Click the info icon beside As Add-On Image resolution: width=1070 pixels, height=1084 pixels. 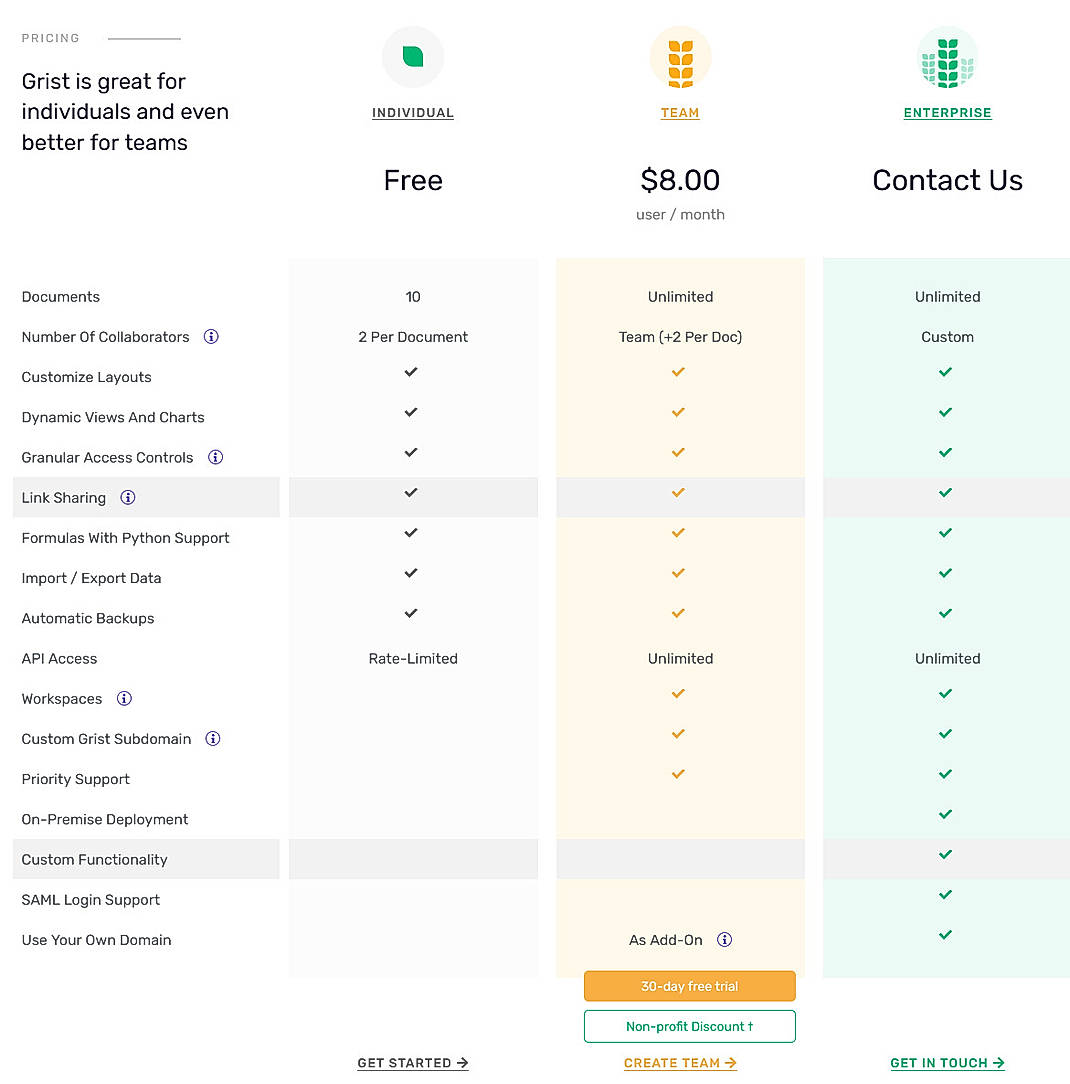[723, 940]
